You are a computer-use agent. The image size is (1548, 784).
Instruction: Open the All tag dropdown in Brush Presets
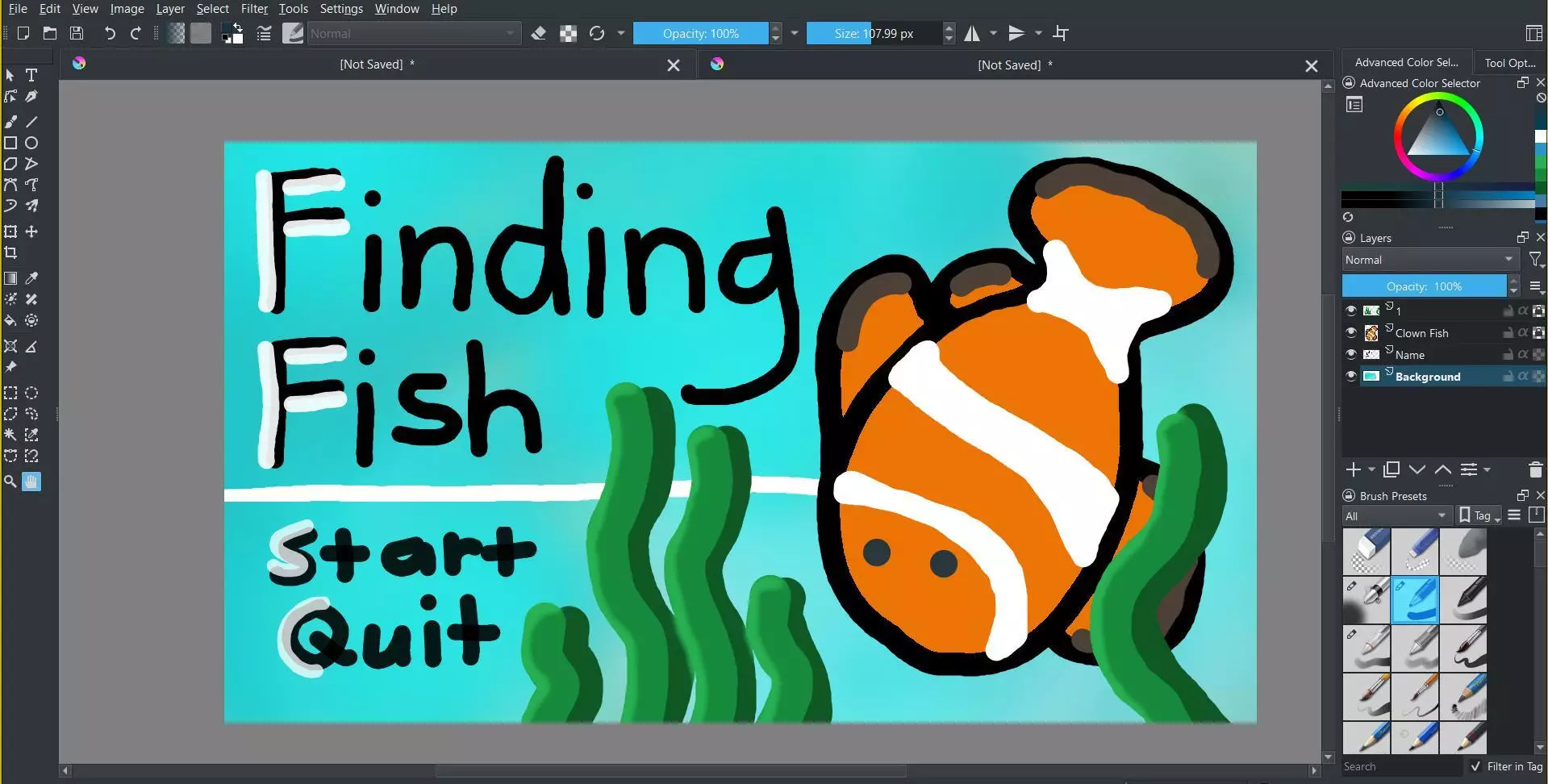coord(1396,515)
